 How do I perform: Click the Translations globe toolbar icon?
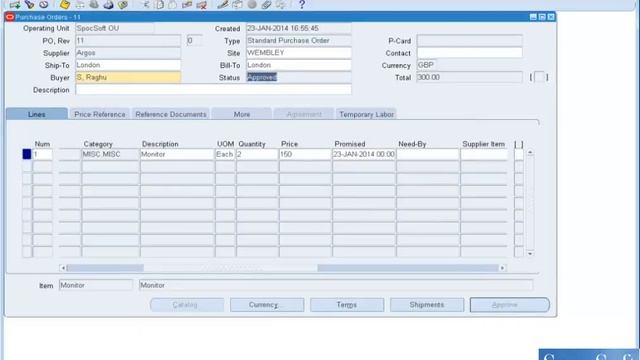click(252, 4)
